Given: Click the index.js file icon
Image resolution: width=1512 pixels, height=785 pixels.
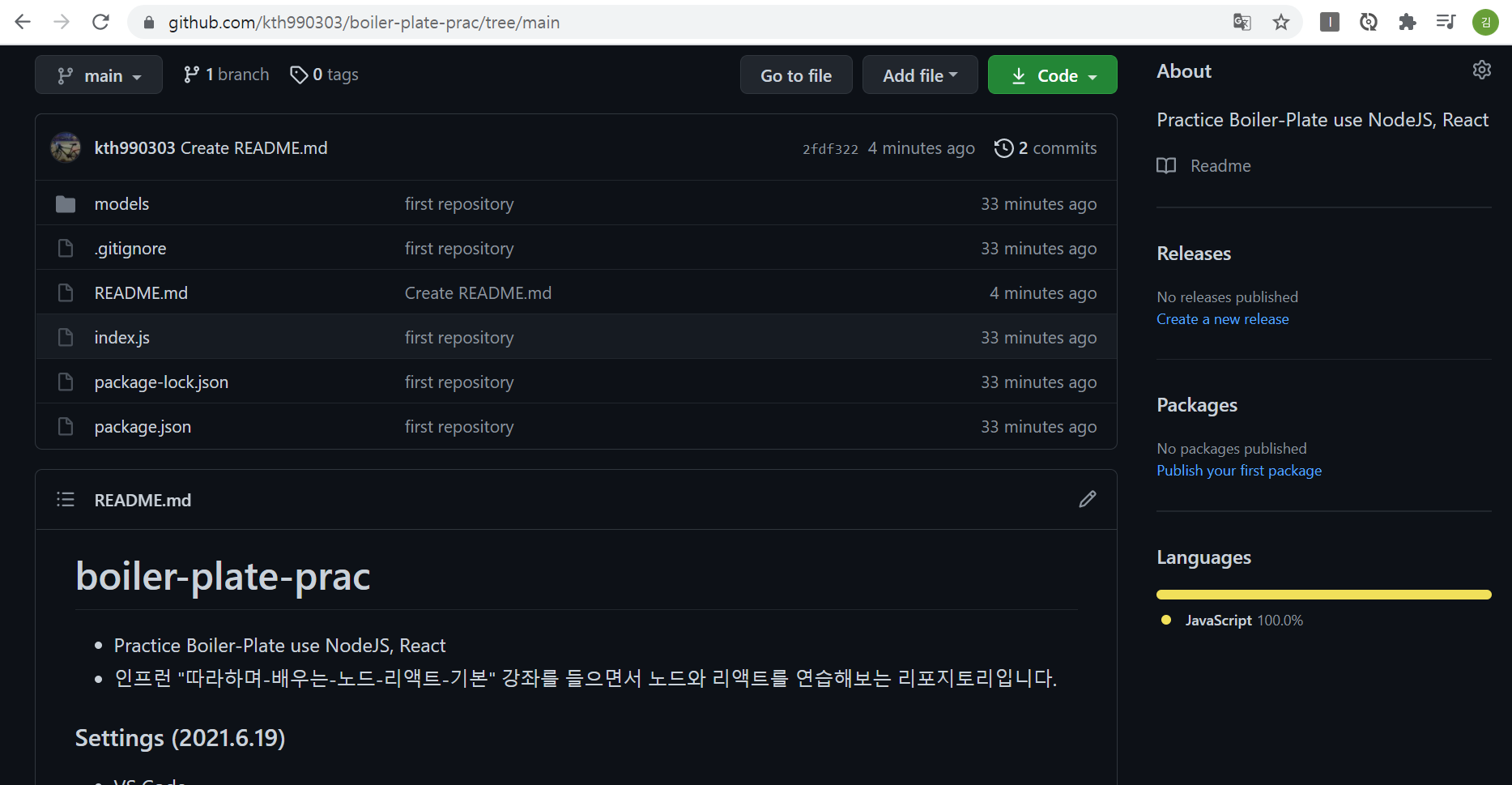Looking at the screenshot, I should tap(66, 338).
